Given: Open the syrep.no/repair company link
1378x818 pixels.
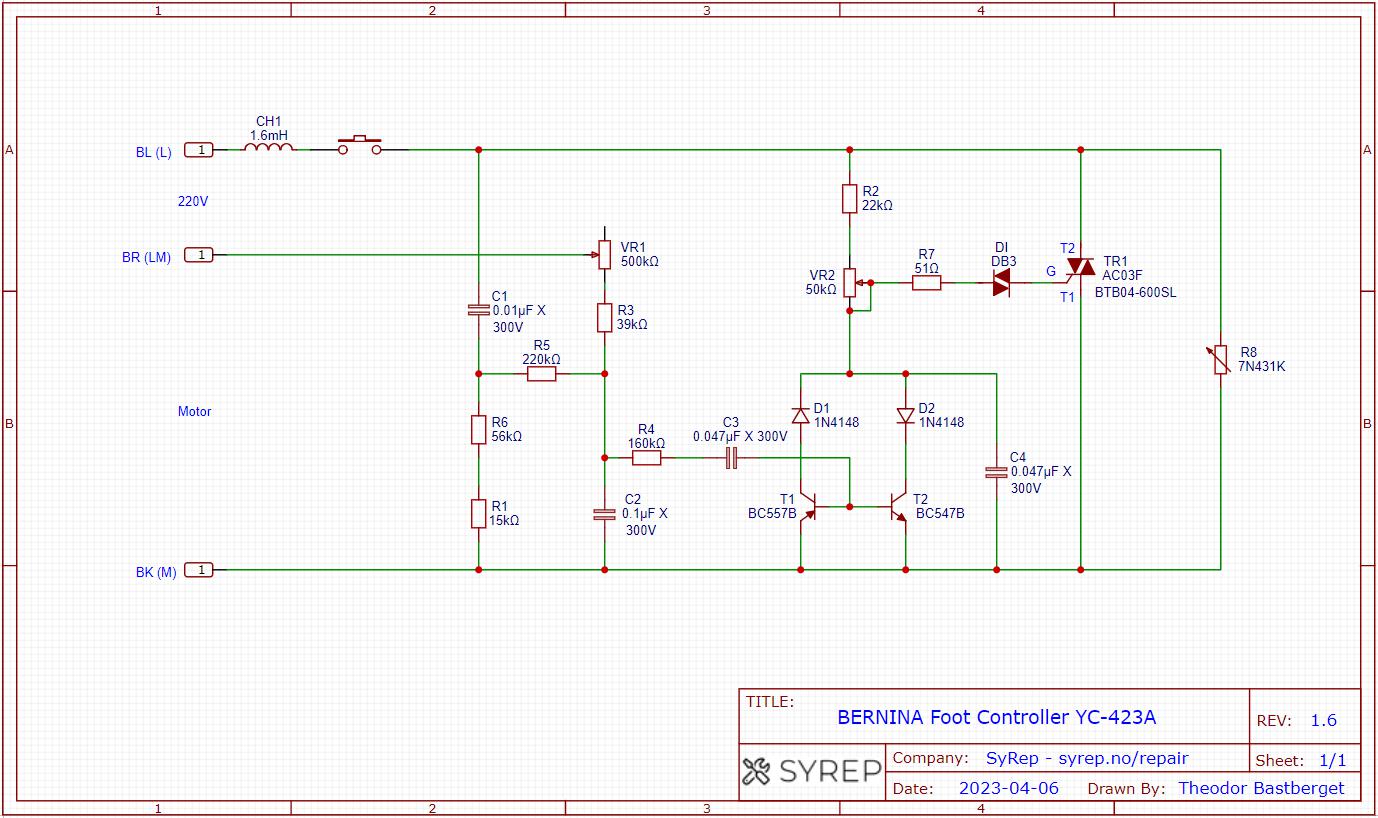Looking at the screenshot, I should click(x=1086, y=758).
